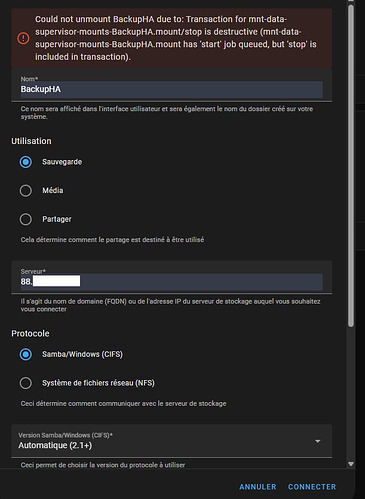Click the CONNECTER button
Screen dimensions: 365x499
(312, 487)
